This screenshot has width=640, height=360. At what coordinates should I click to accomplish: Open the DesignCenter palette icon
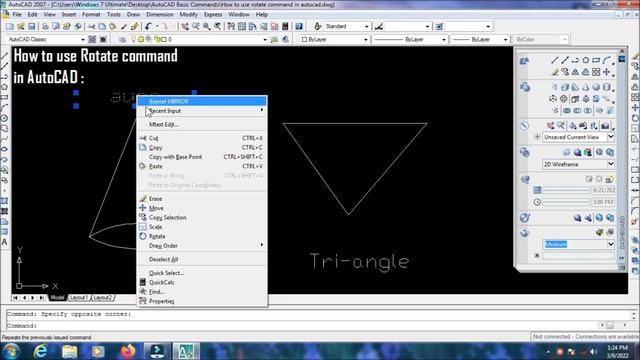[242, 27]
